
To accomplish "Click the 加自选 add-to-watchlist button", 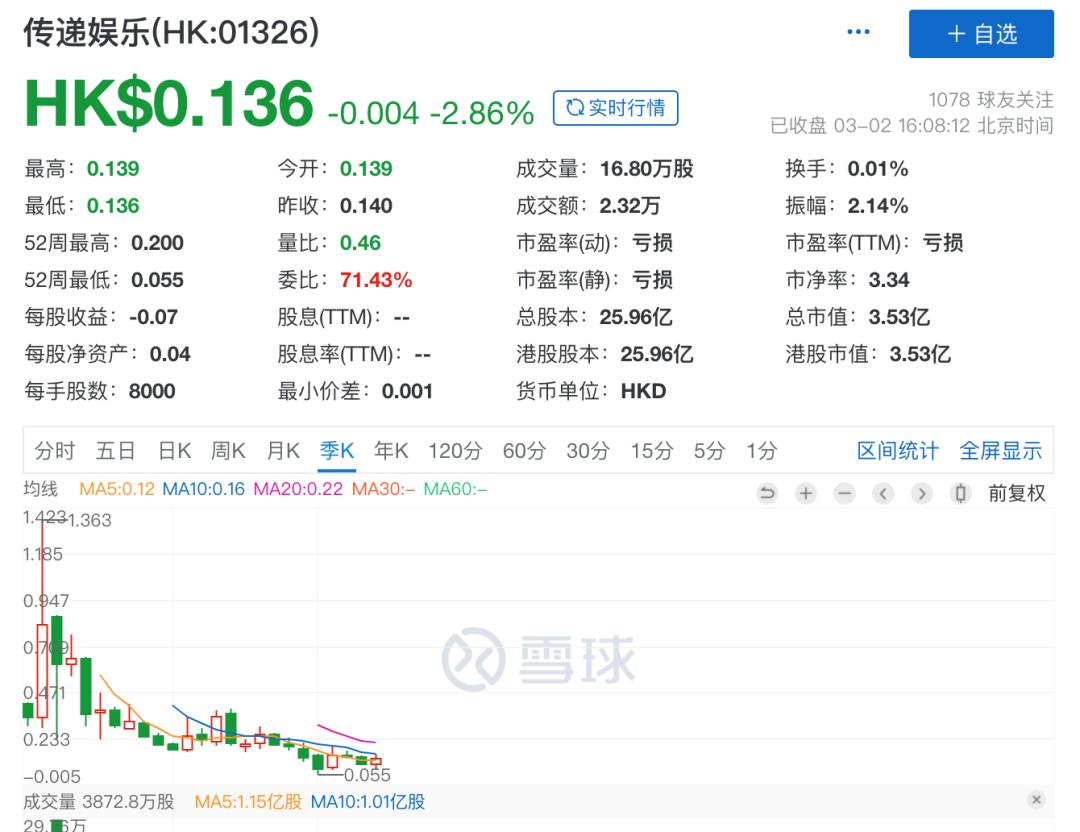I will pyautogui.click(x=983, y=32).
